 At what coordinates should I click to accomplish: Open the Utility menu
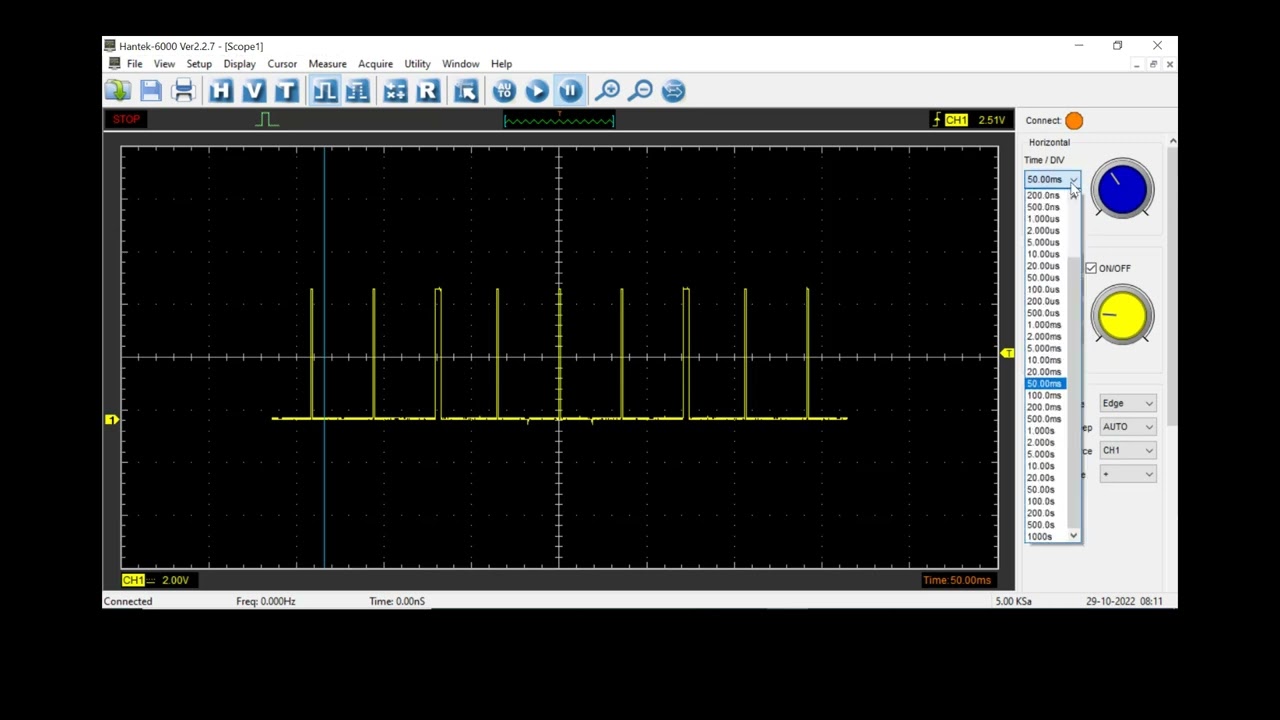(x=417, y=64)
